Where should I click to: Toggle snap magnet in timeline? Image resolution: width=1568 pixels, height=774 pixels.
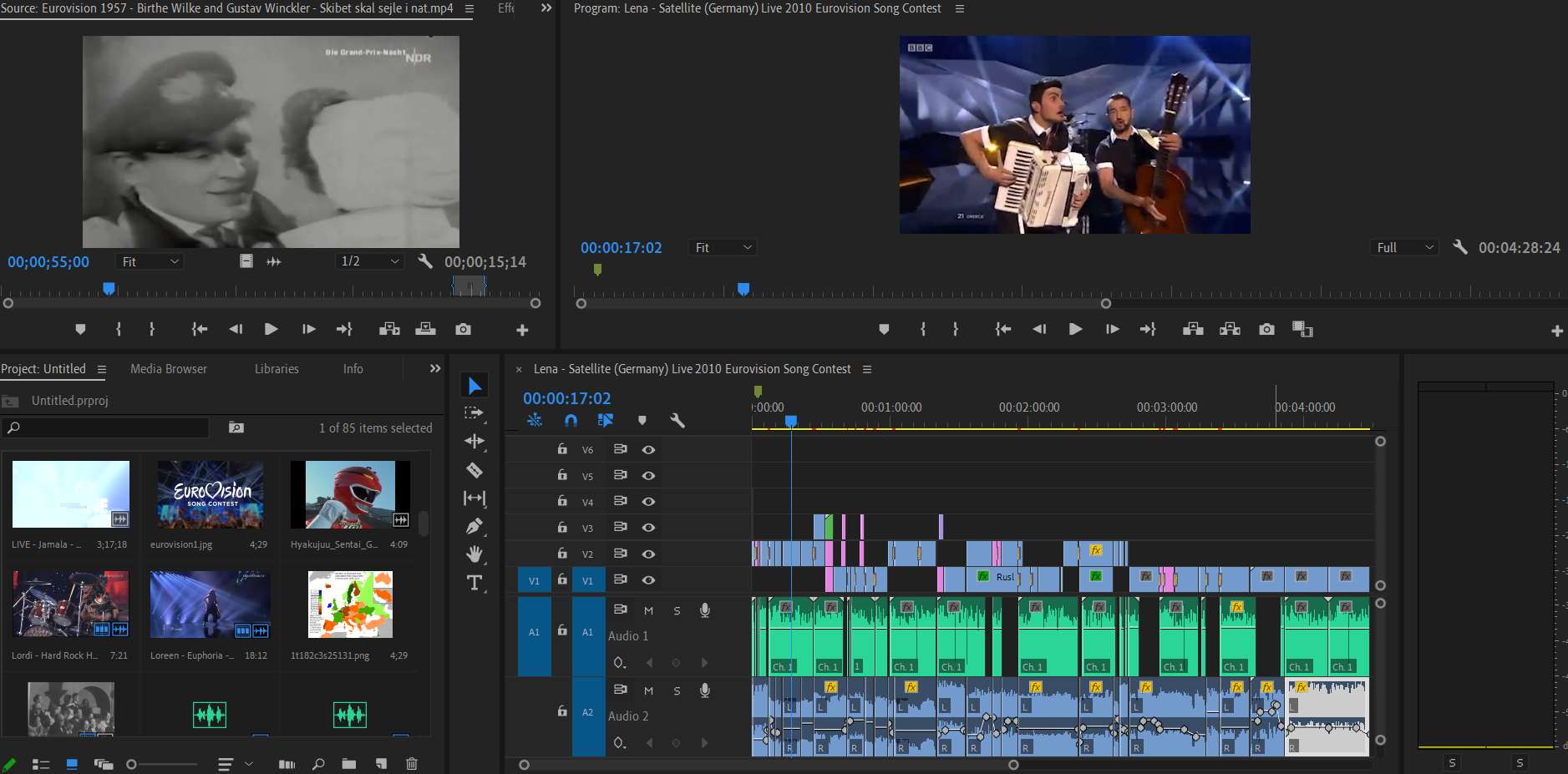coord(571,420)
